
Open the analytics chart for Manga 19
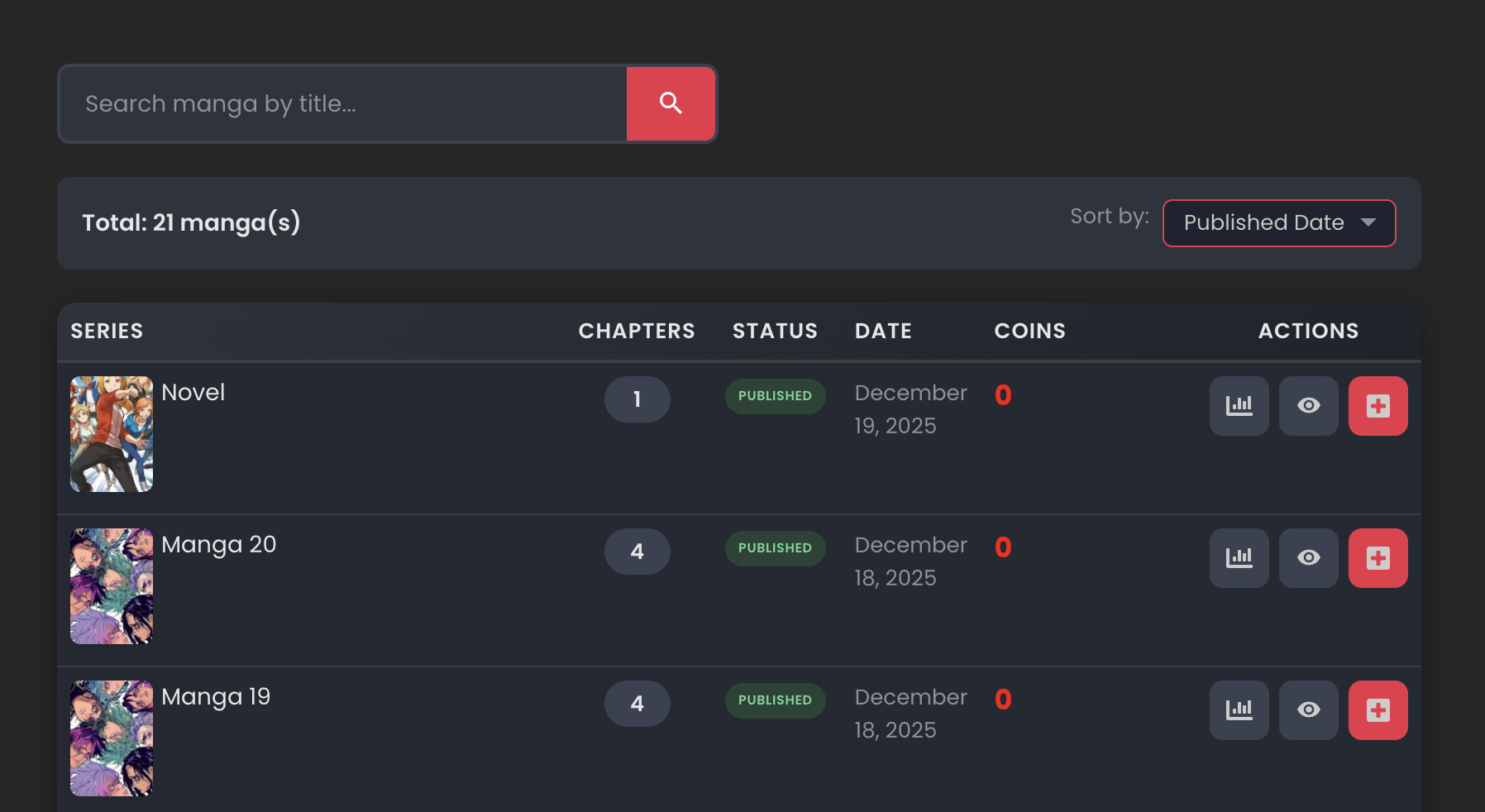coord(1239,709)
